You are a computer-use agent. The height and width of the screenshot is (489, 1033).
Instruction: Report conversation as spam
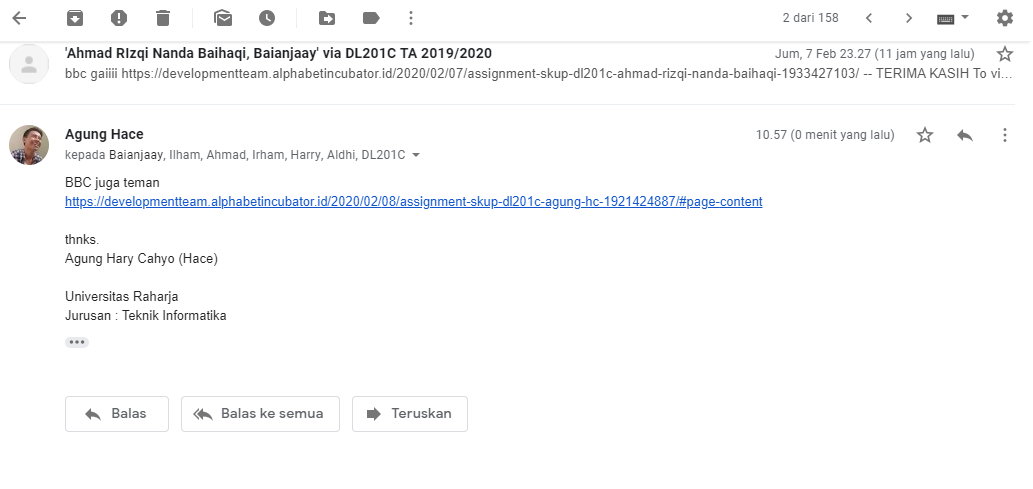tap(119, 18)
